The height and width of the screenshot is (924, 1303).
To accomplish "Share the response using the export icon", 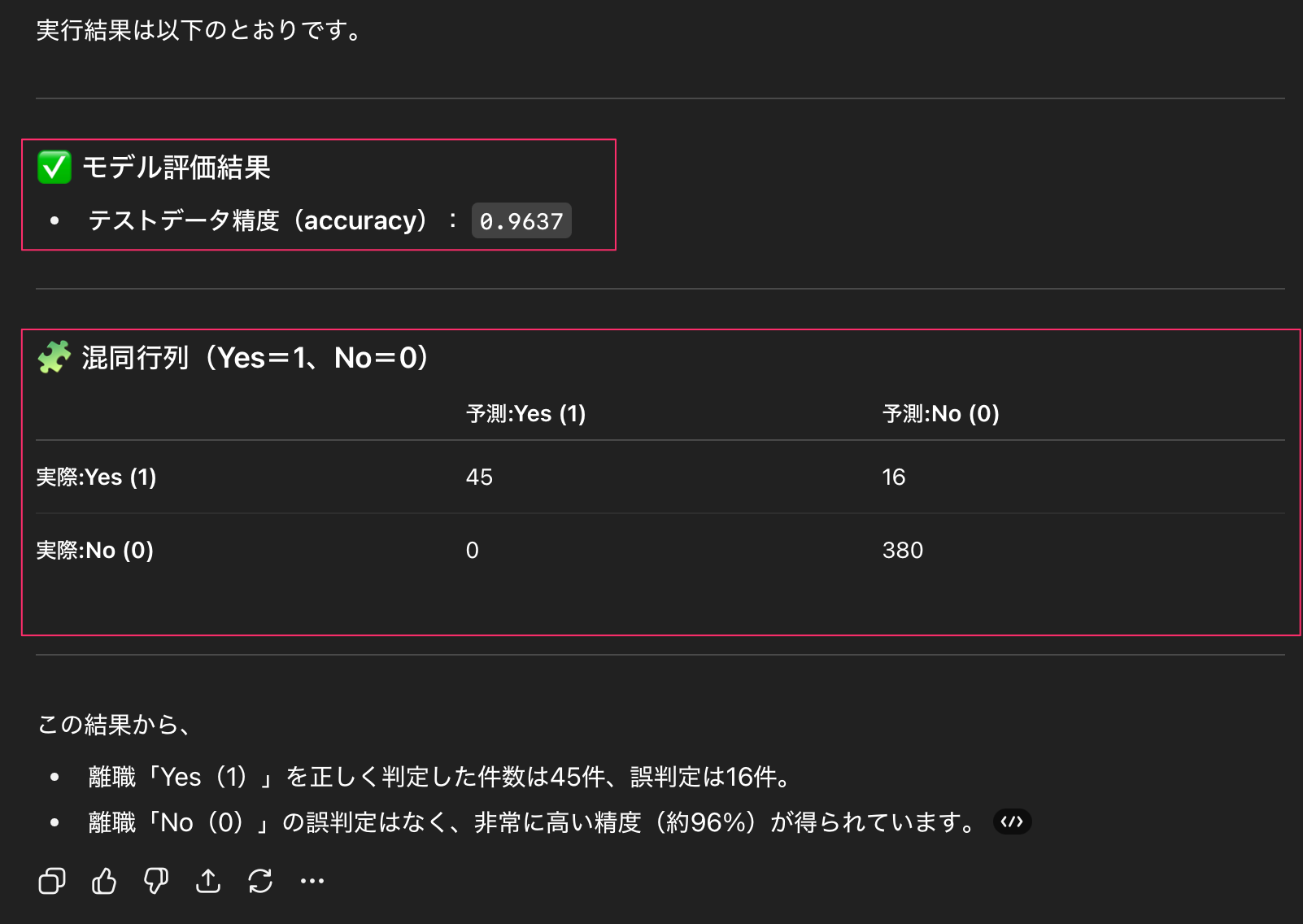I will [x=208, y=881].
